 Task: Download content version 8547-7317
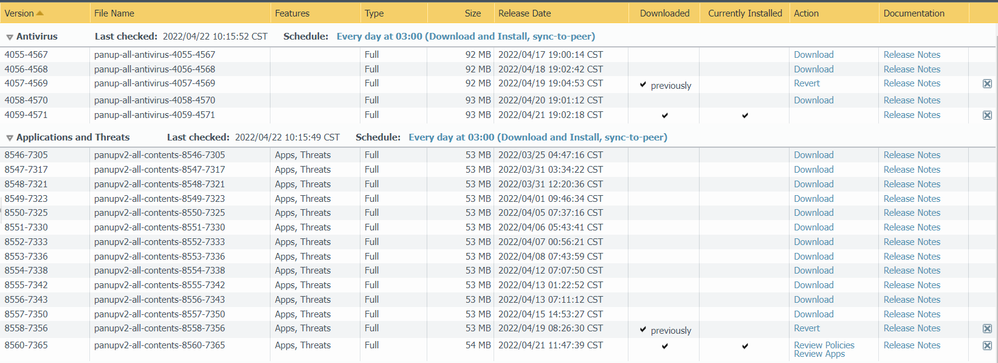pos(813,169)
